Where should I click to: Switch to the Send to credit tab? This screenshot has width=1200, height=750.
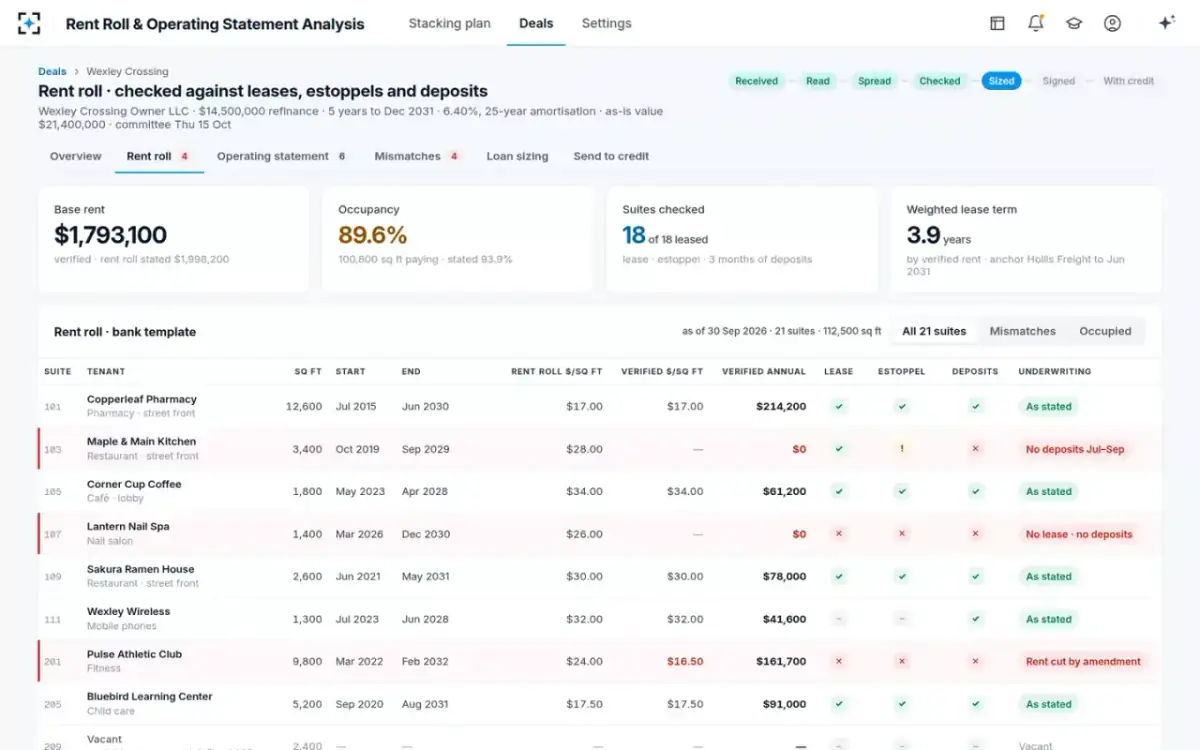tap(611, 156)
